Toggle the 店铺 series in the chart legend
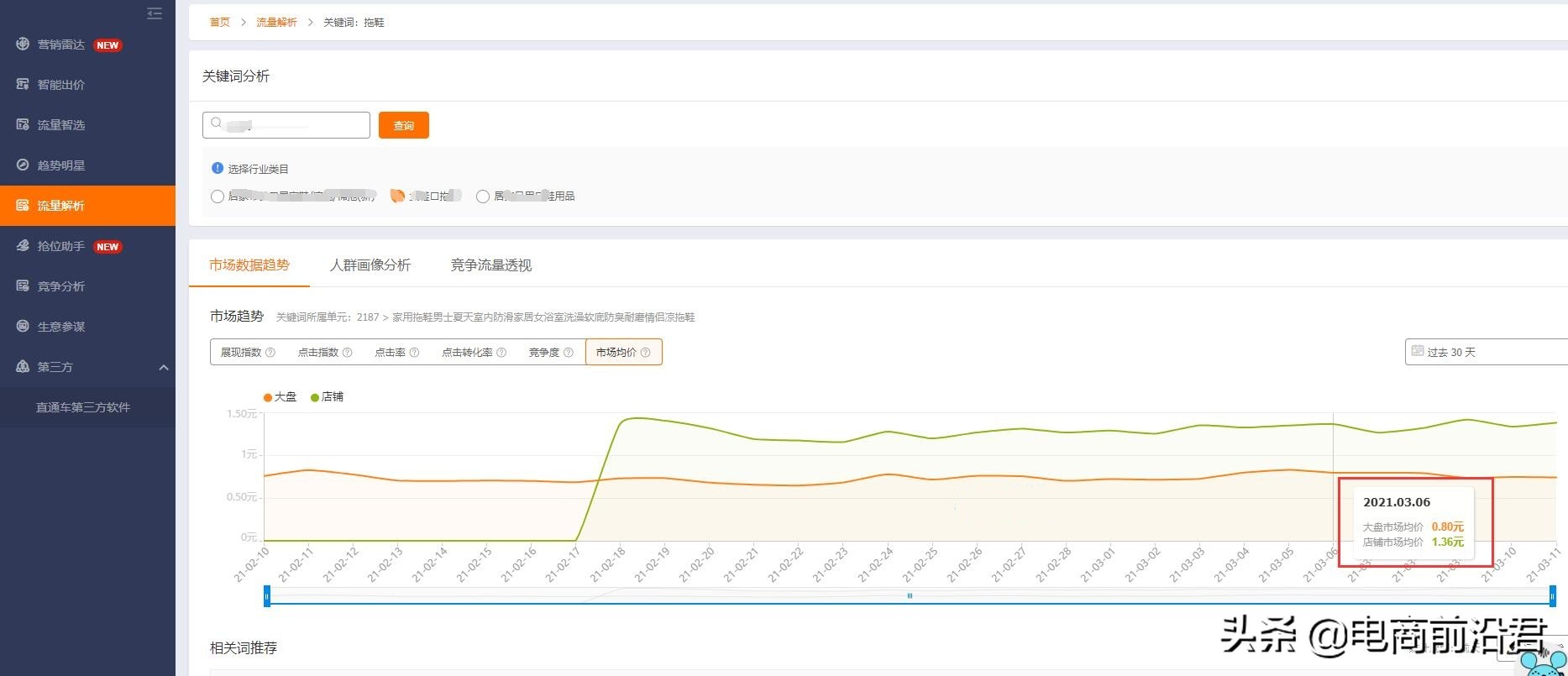1568x676 pixels. (328, 397)
